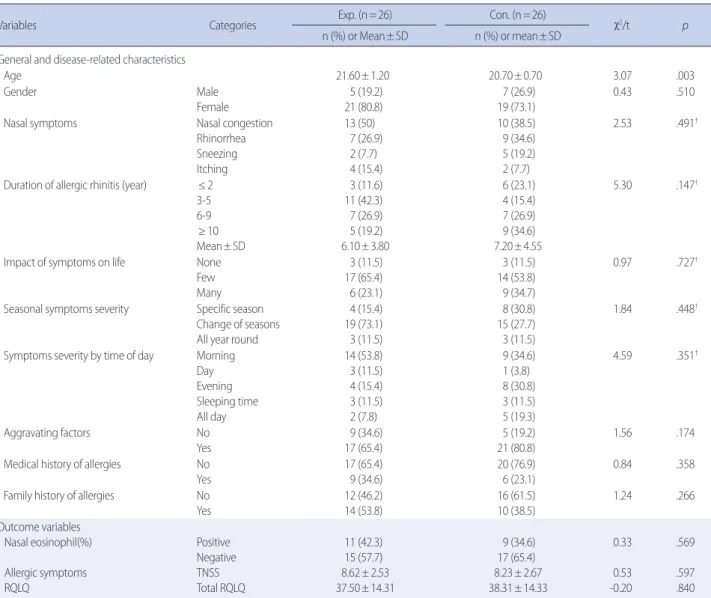Viewport: 711px width, 598px height.
Task: Click the 'All day' category
Action: pyautogui.click(x=211, y=417)
